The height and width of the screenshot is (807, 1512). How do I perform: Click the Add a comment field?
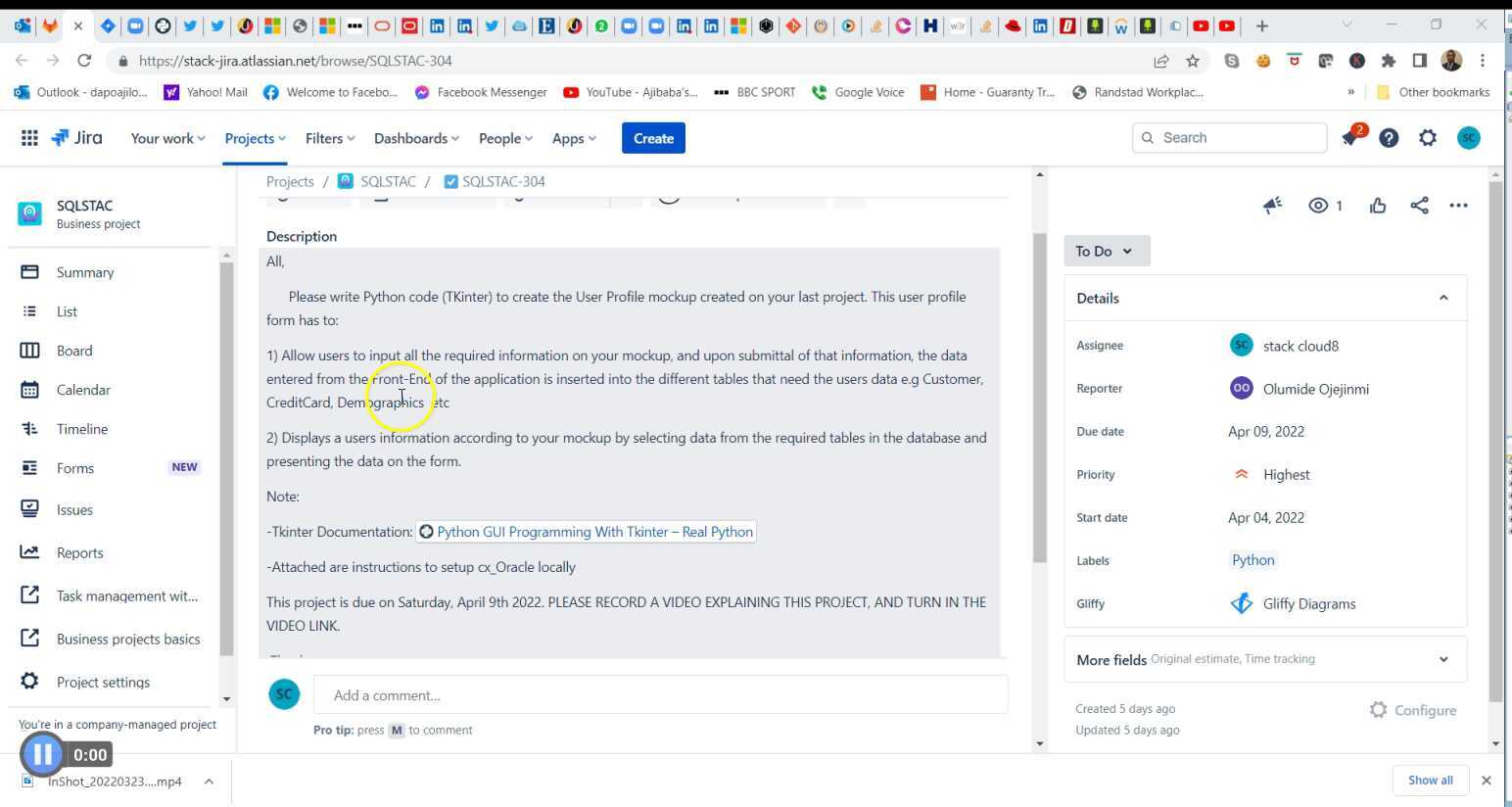[660, 695]
